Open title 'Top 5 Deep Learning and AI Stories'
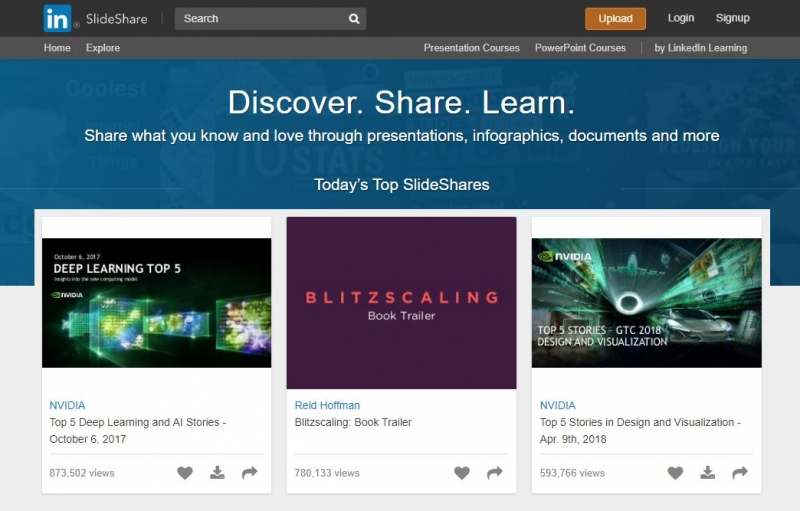The height and width of the screenshot is (511, 800). click(x=138, y=430)
